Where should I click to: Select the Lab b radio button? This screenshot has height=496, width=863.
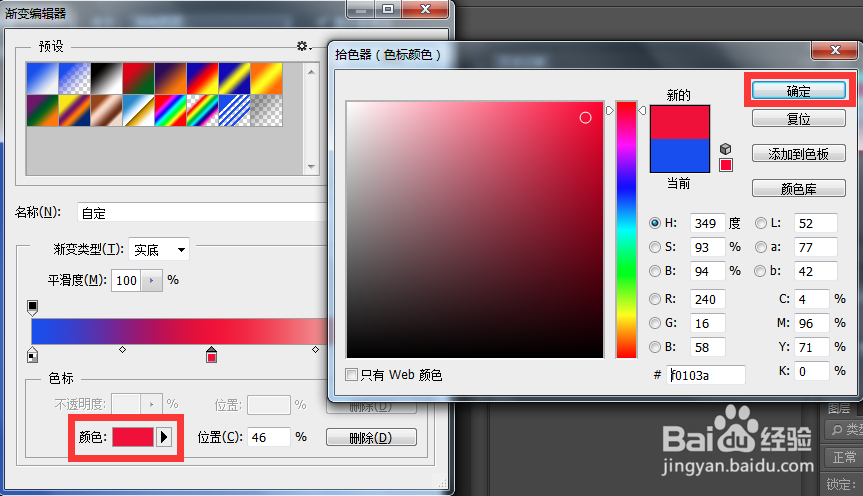761,271
